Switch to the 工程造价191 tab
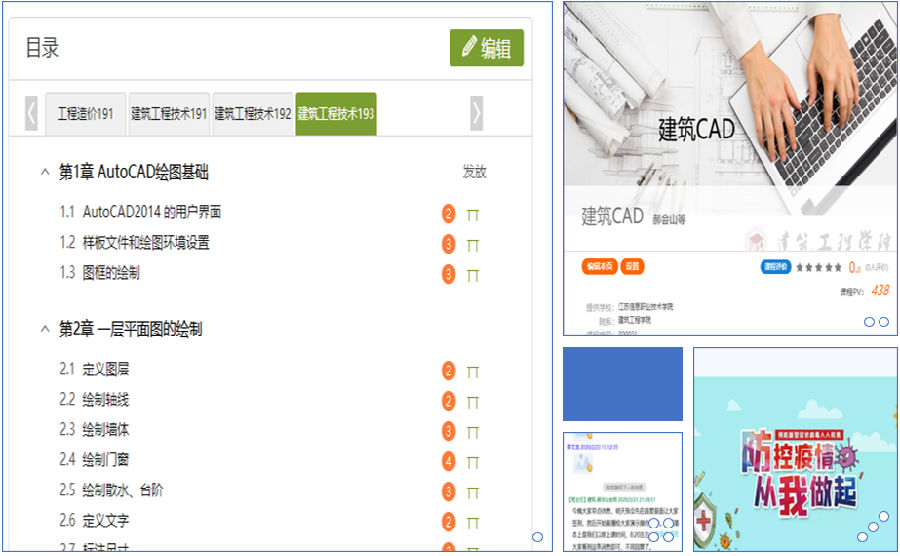This screenshot has height=556, width=900. (x=86, y=114)
